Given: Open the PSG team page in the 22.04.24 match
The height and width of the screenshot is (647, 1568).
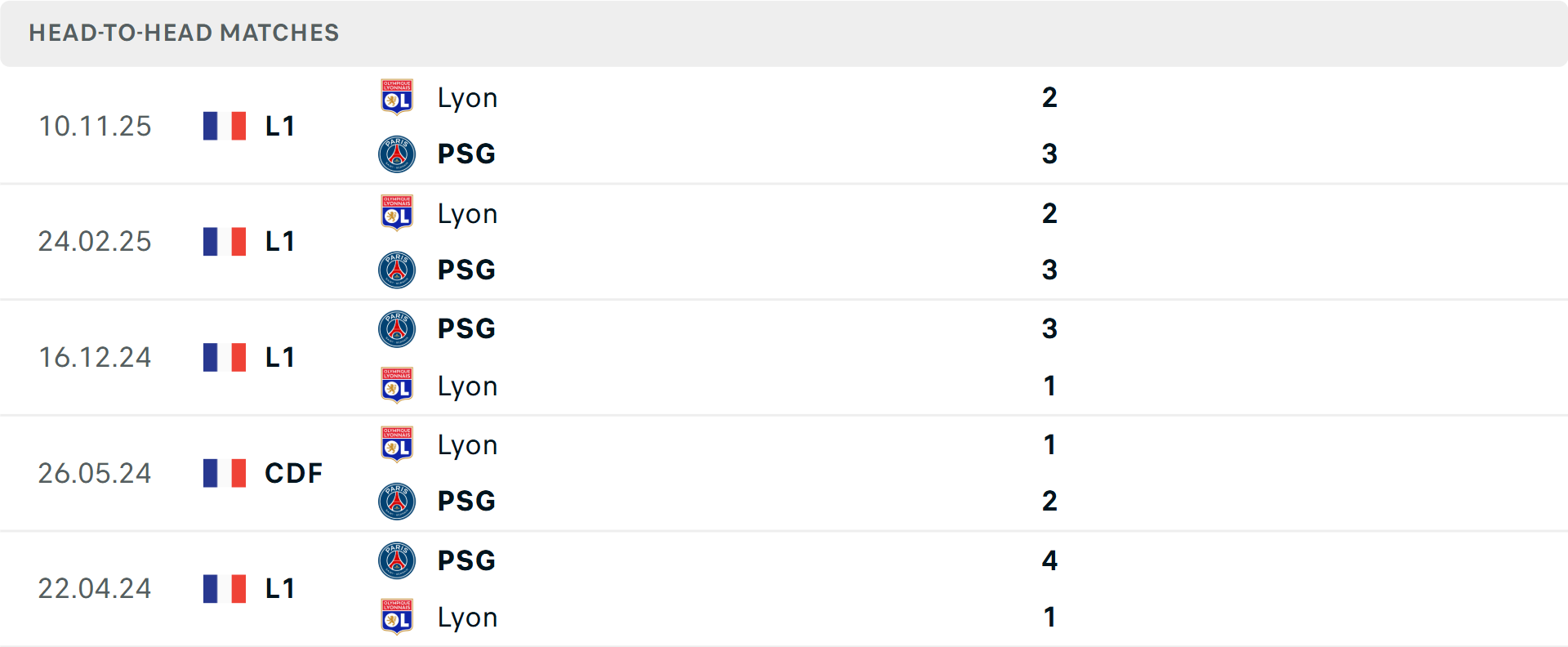Looking at the screenshot, I should [x=465, y=561].
